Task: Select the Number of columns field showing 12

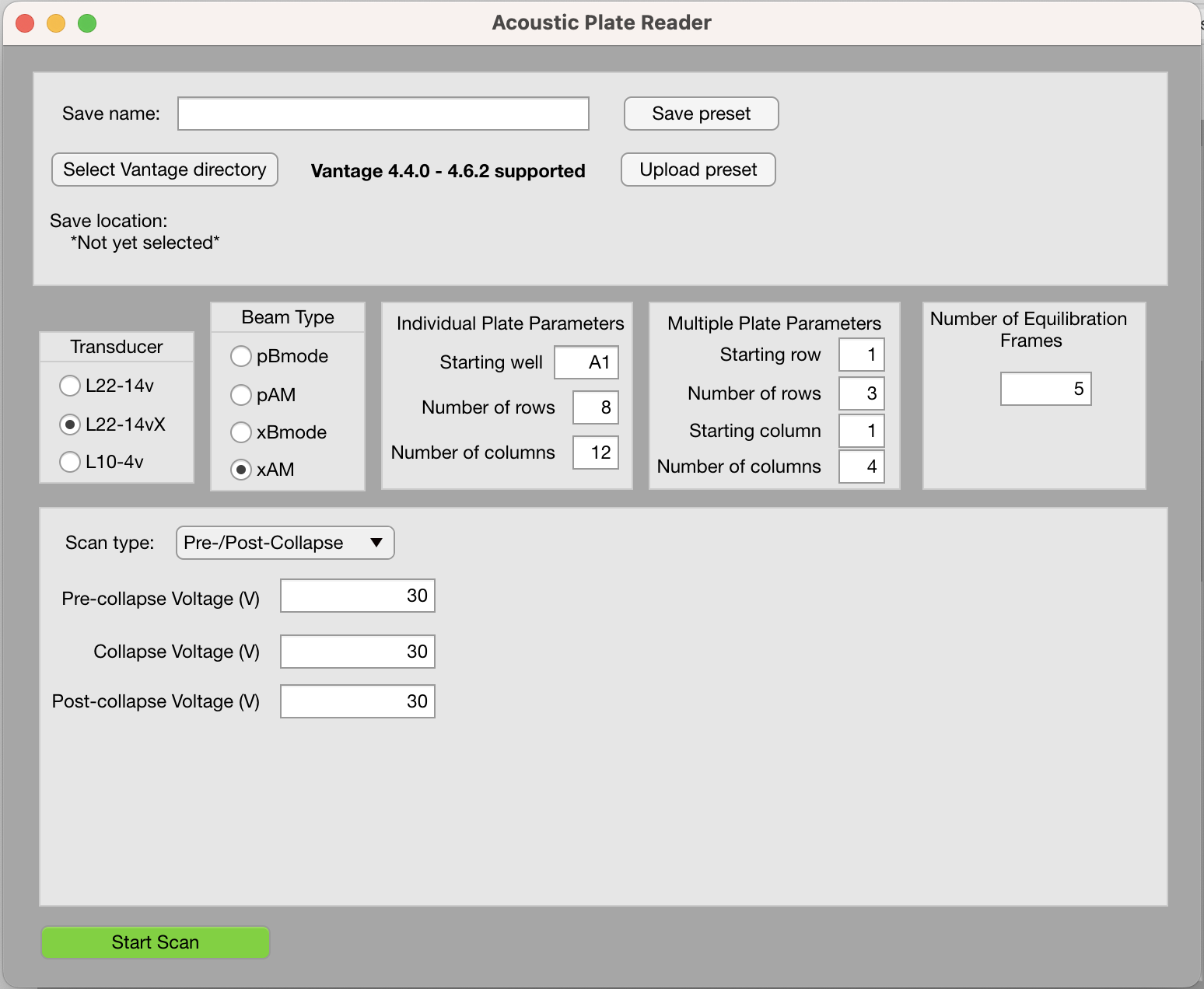Action: [x=595, y=453]
